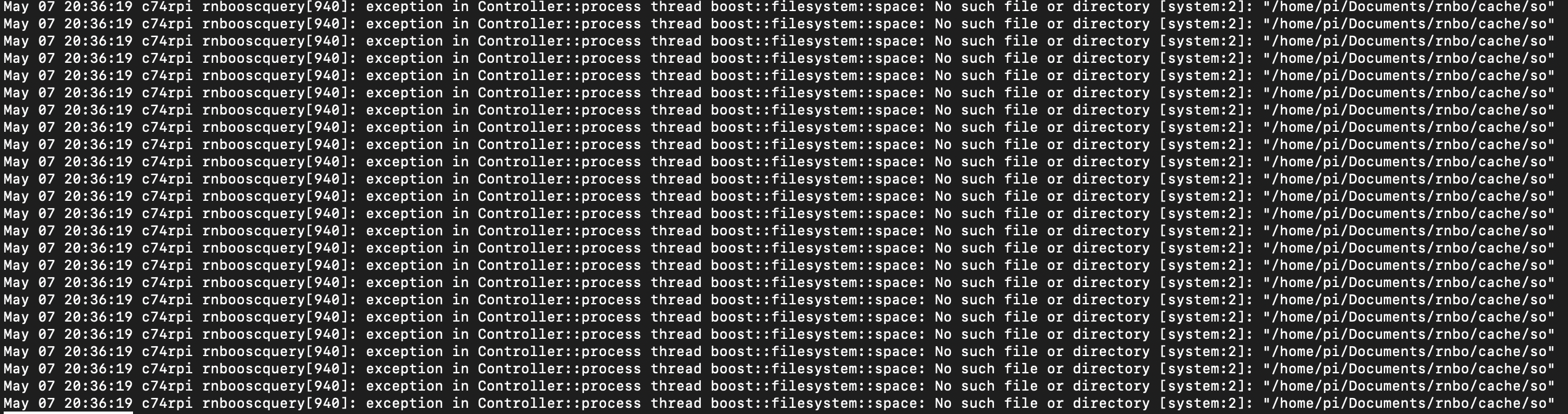This screenshot has height=414, width=1568.
Task: Click hostname "c74rpi" in the topmost log line
Action: 167,7
